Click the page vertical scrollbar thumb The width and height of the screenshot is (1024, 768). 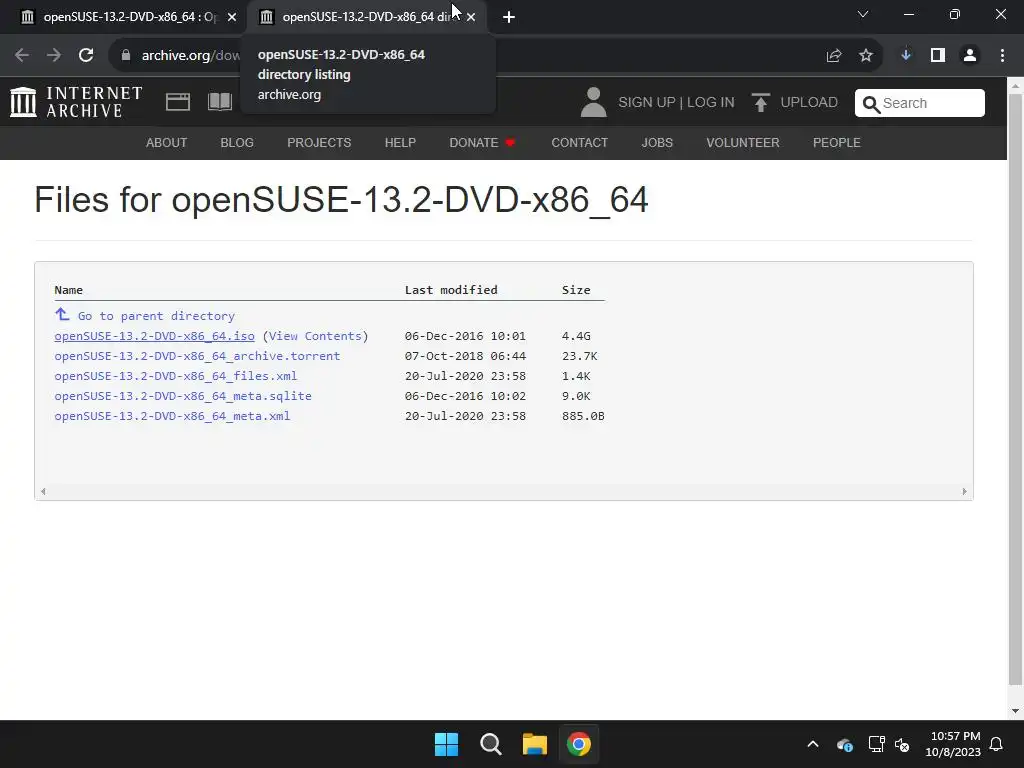coord(1016,389)
